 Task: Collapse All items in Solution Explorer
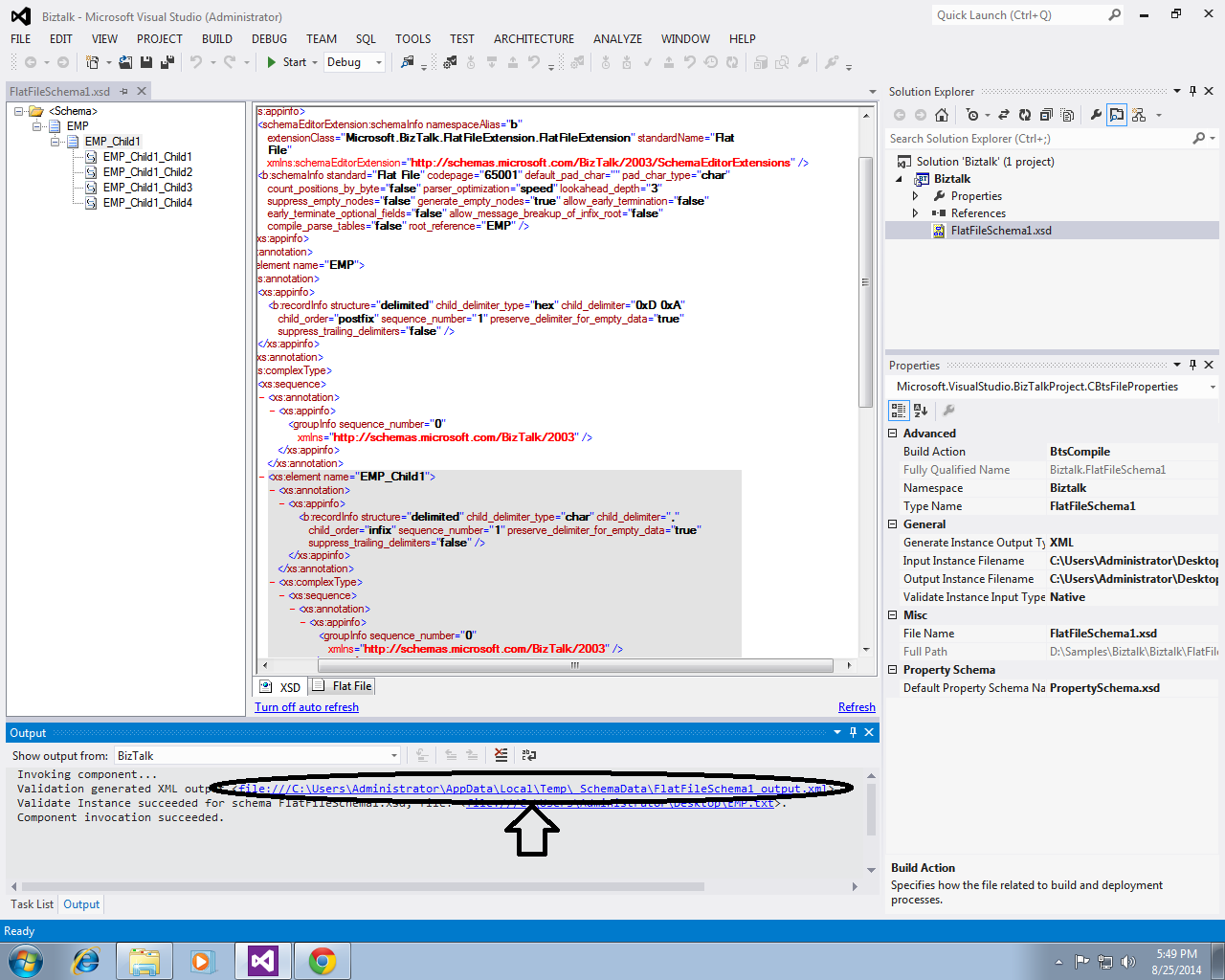1046,115
